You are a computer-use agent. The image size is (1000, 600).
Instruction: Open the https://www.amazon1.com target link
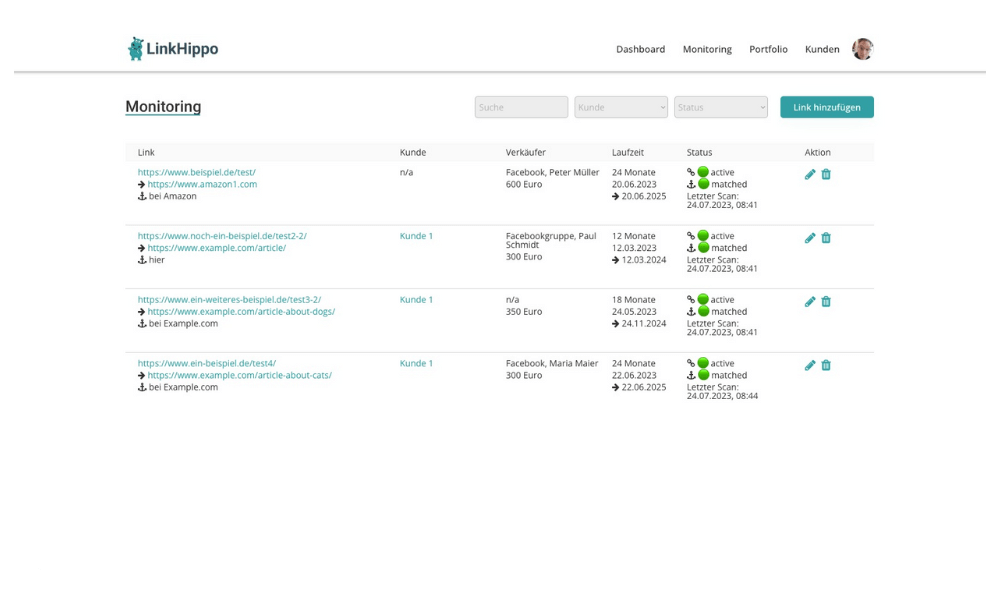click(202, 184)
